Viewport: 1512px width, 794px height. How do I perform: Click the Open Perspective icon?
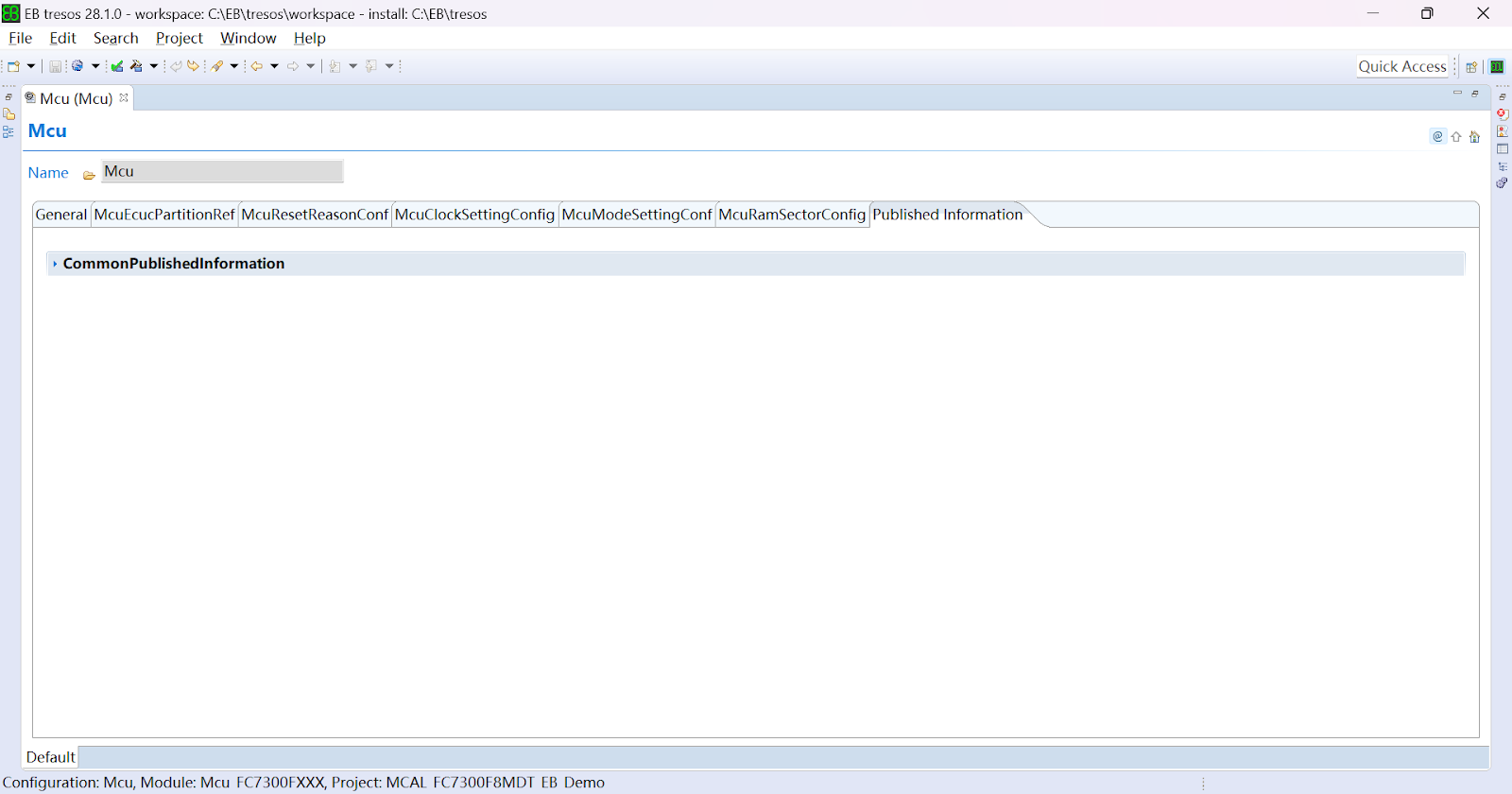[1471, 67]
